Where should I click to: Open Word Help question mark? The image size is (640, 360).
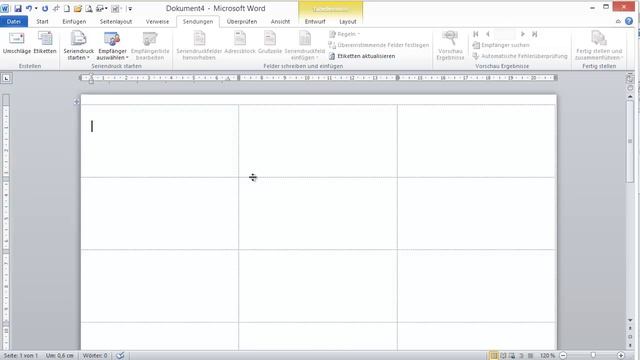click(629, 21)
